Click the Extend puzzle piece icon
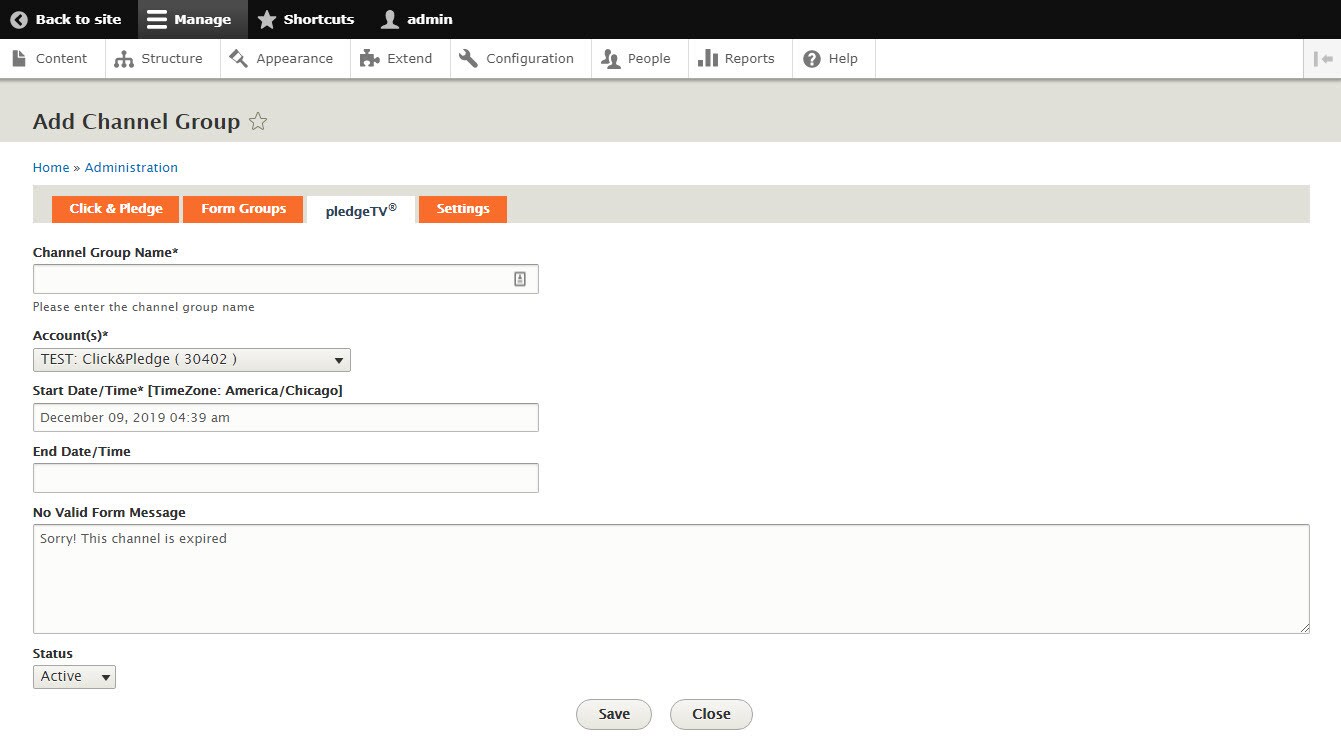Viewport: 1341px width, 743px height. (x=369, y=59)
